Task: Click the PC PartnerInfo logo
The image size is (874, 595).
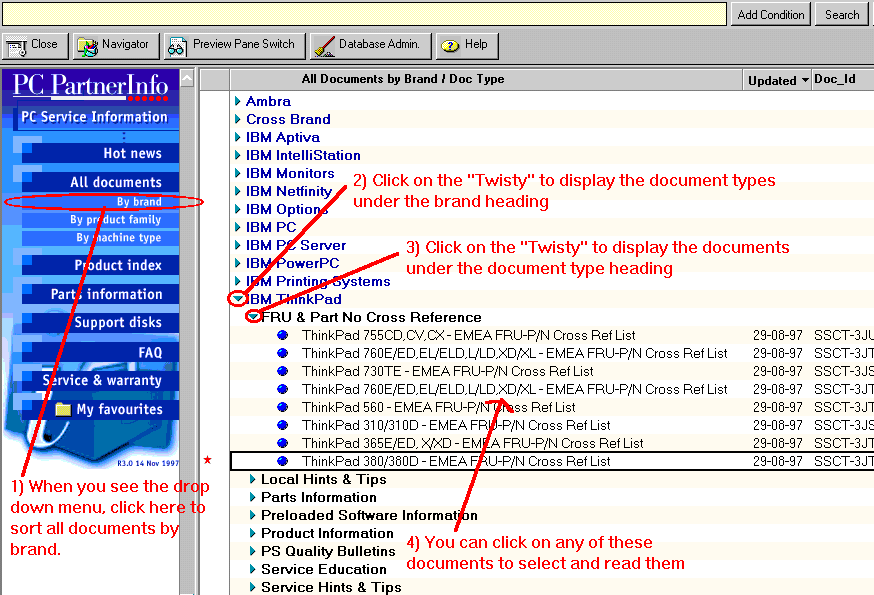Action: (x=91, y=85)
